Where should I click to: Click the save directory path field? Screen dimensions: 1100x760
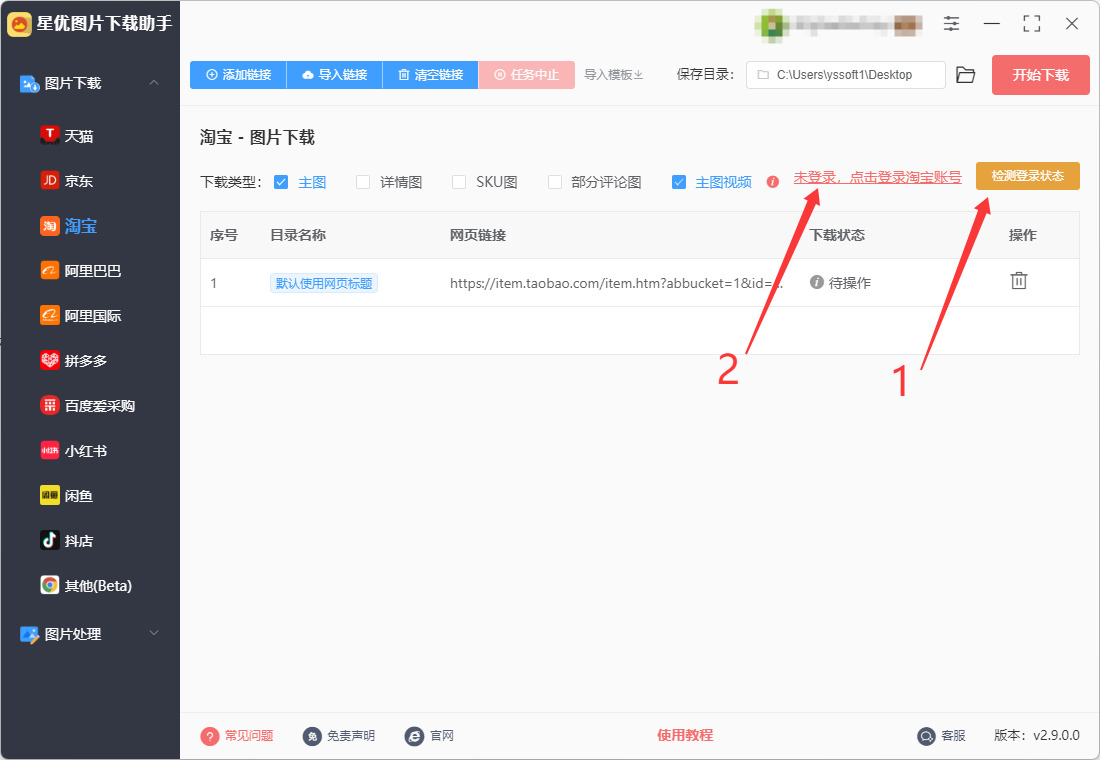[x=846, y=75]
